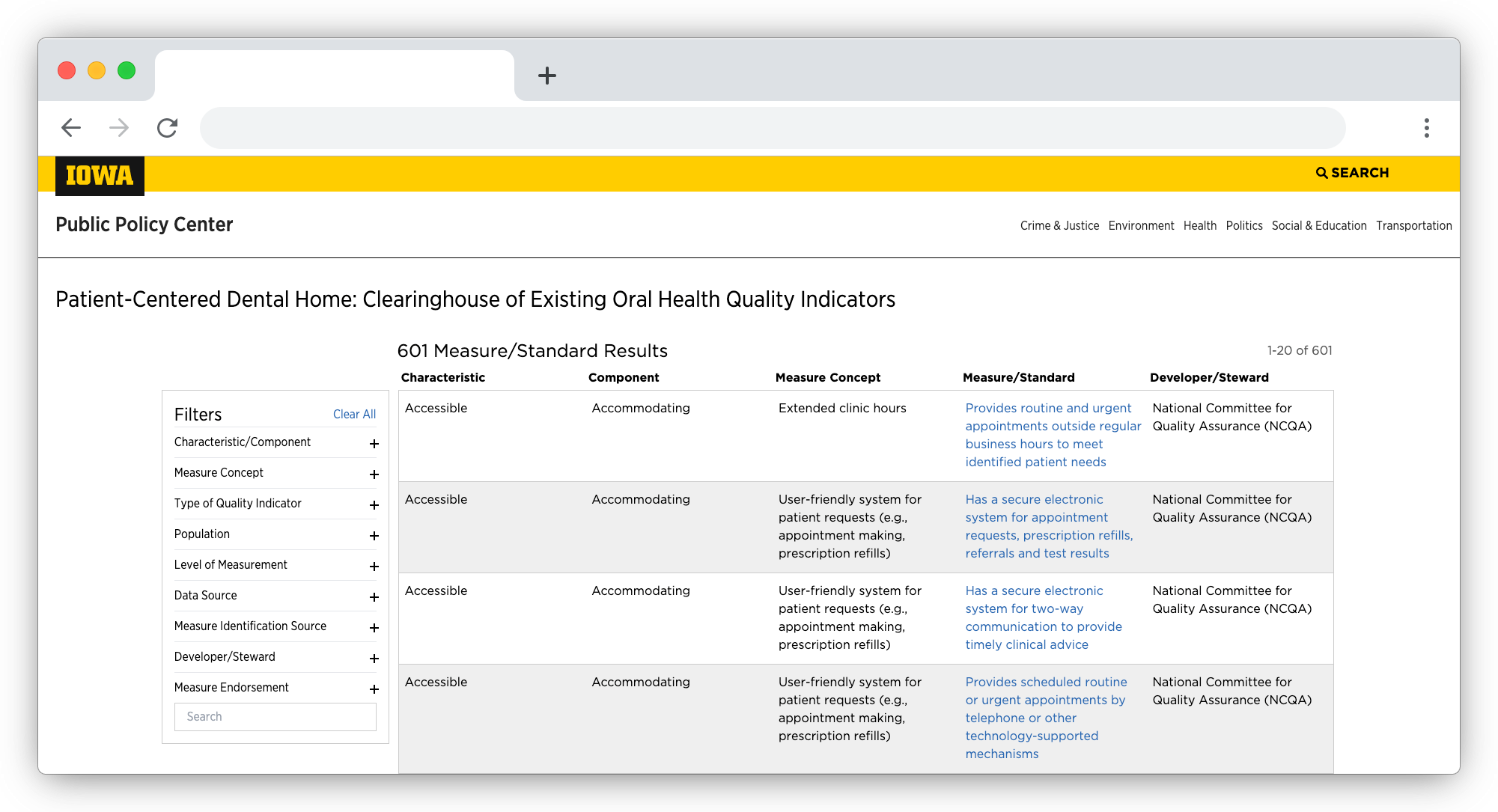Click the '1-20 of 601' pagination text
This screenshot has height=812, width=1498.
(1300, 351)
